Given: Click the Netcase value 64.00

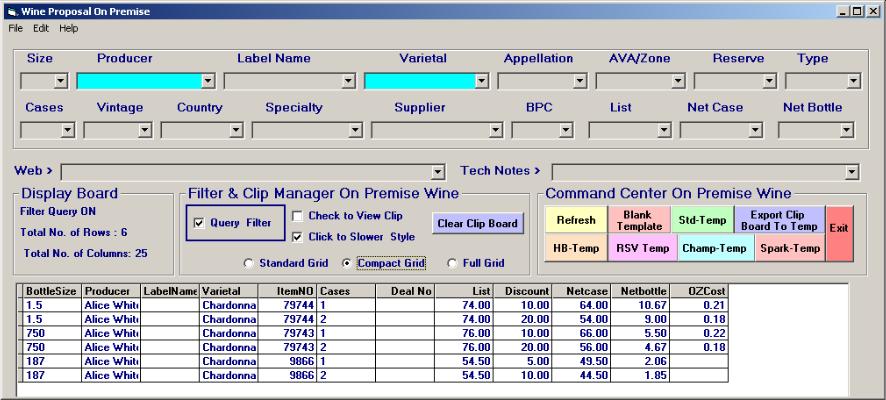Looking at the screenshot, I should tap(581, 305).
